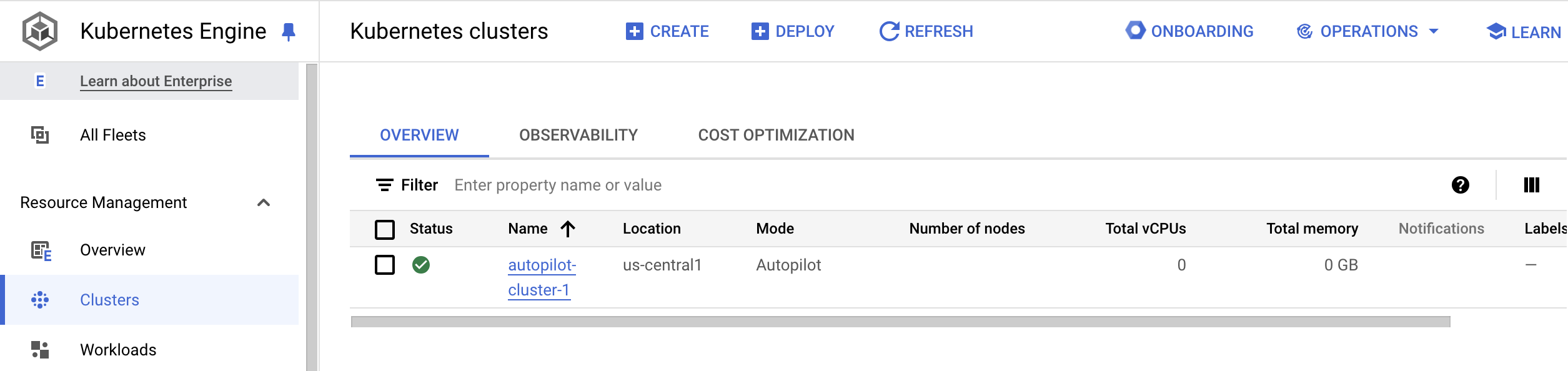Click the Kubernetes clusters page title
1568x371 pixels.
click(x=449, y=31)
